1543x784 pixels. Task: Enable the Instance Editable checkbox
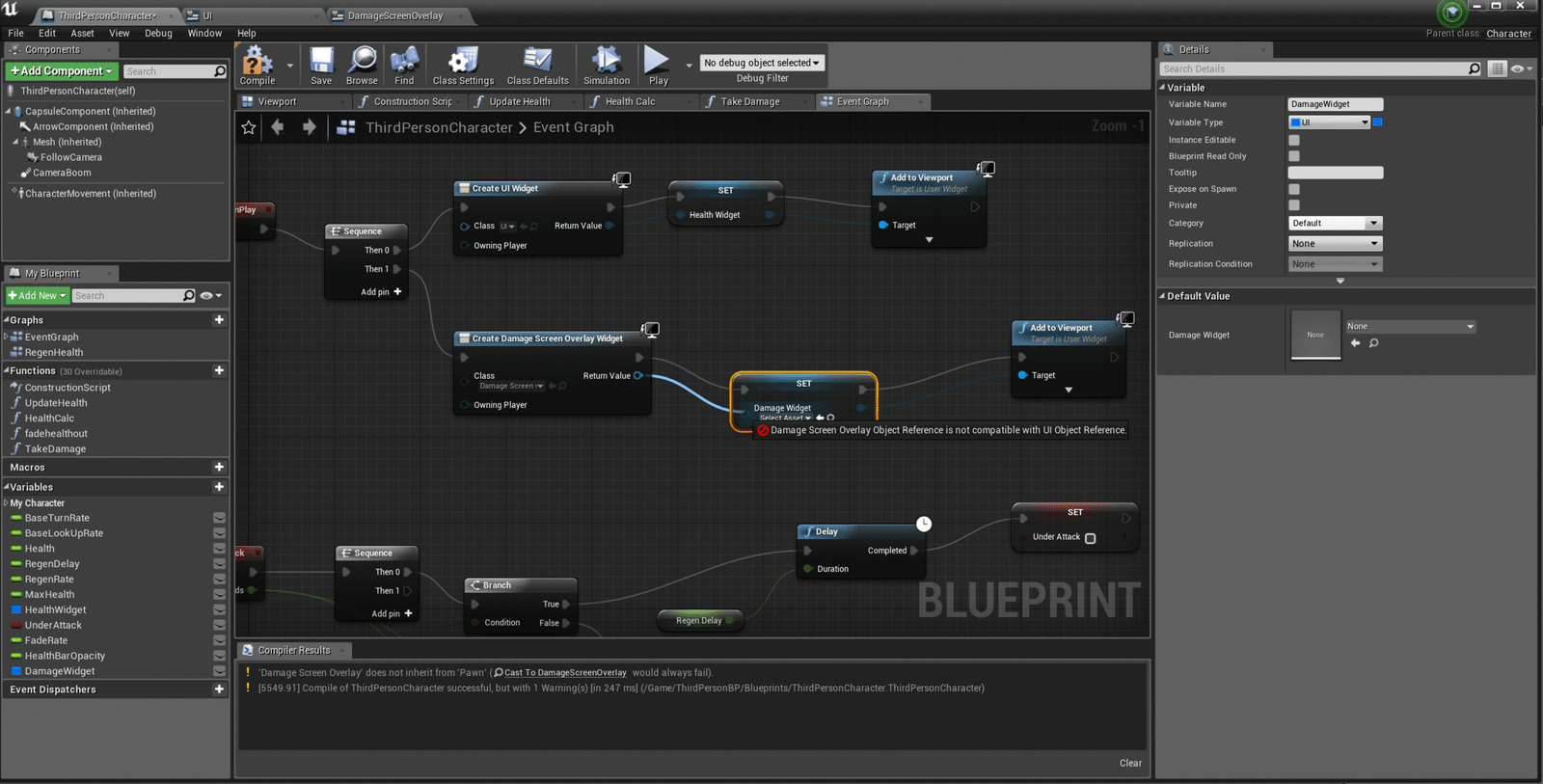coord(1294,140)
